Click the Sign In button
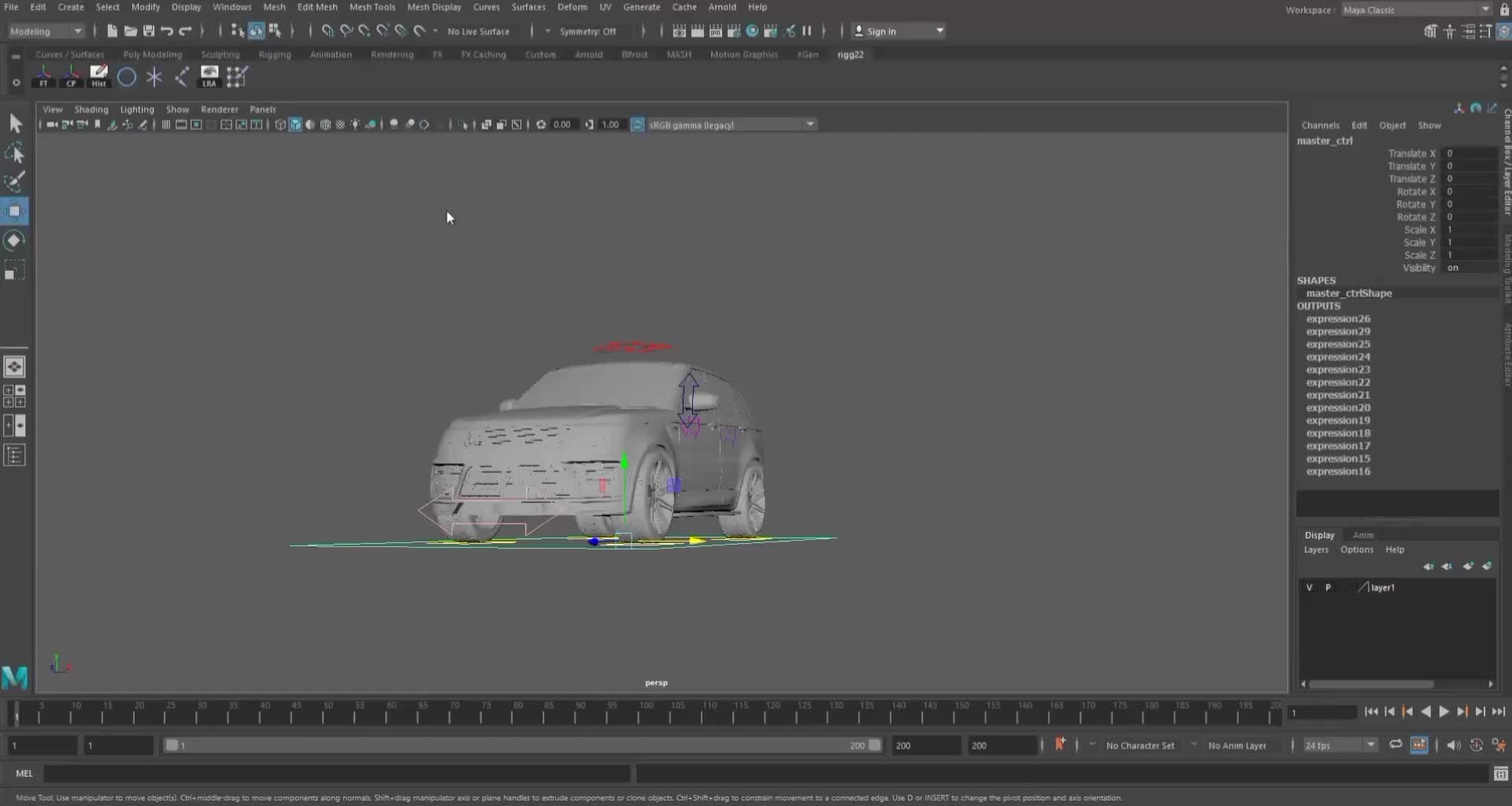The image size is (1512, 806). click(884, 31)
